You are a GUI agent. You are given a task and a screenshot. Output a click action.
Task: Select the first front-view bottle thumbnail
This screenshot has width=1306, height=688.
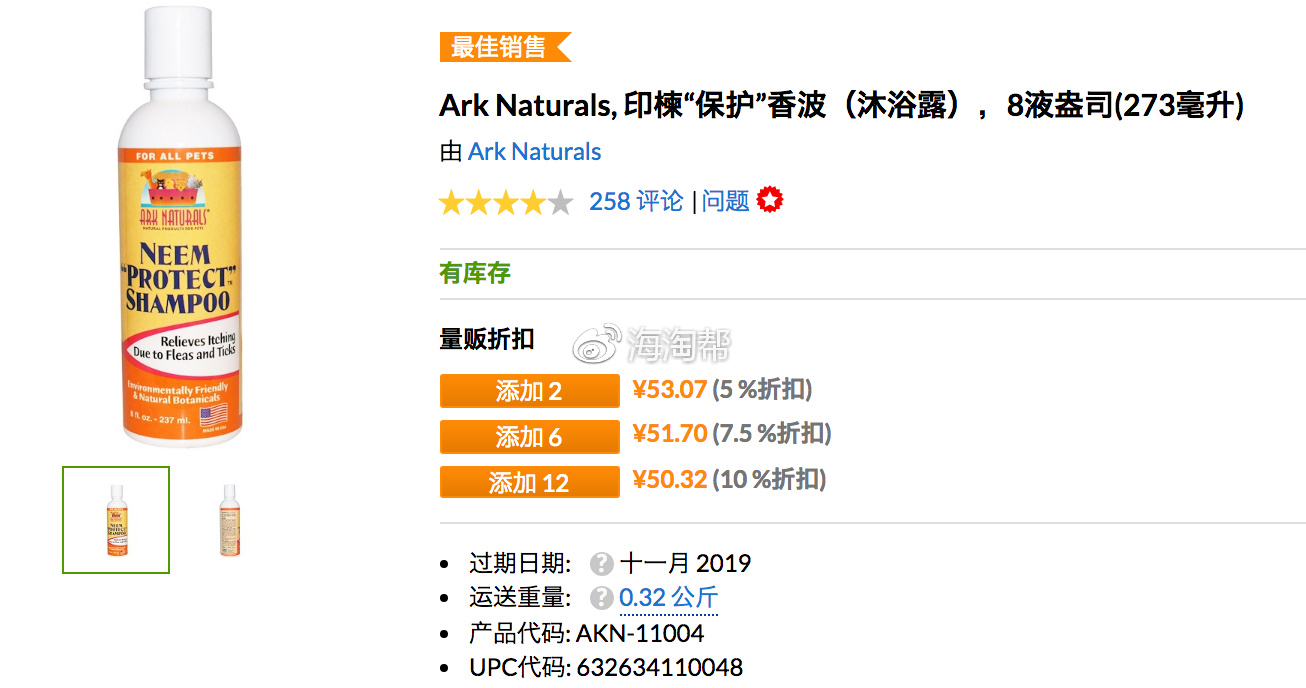click(116, 520)
